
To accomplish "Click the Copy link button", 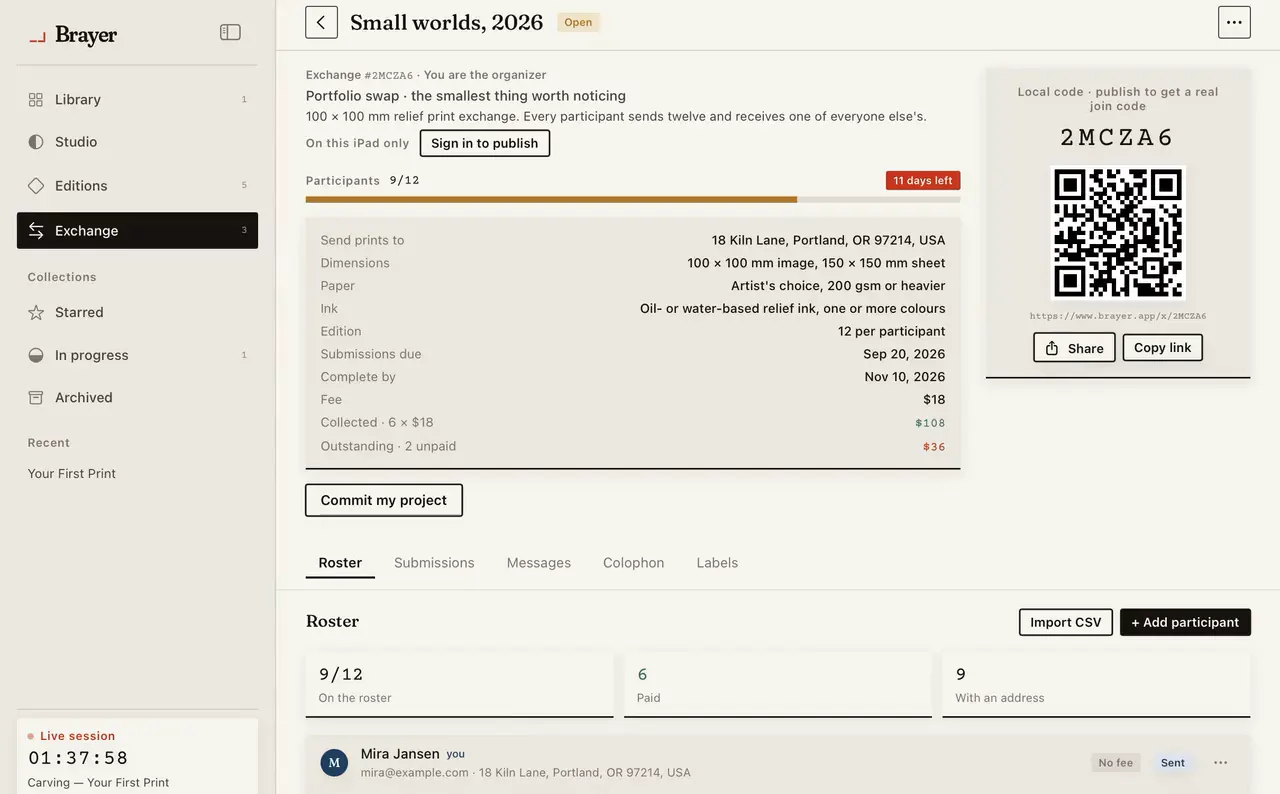I will coord(1162,347).
